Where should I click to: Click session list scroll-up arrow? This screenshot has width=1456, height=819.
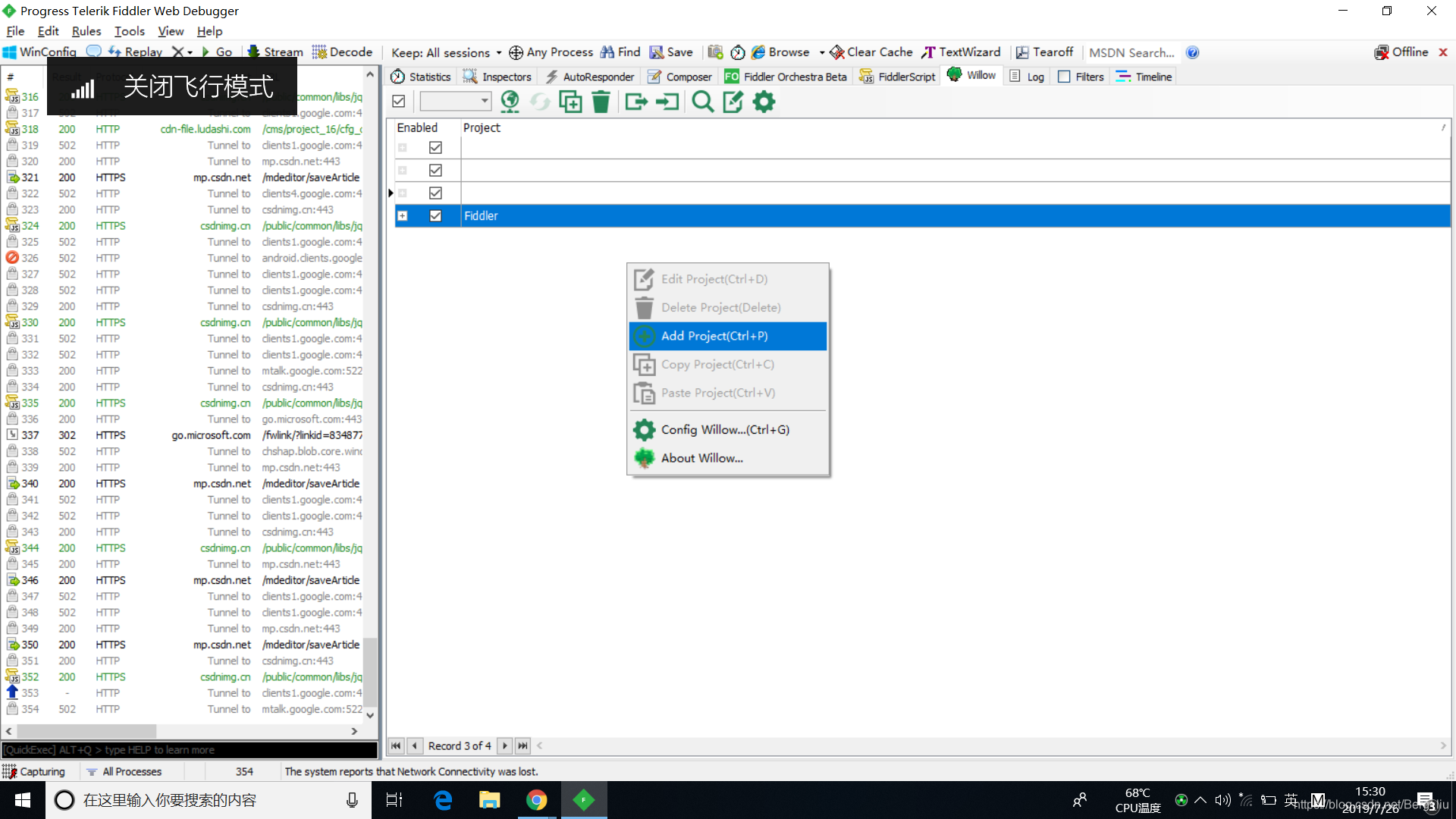(x=370, y=74)
